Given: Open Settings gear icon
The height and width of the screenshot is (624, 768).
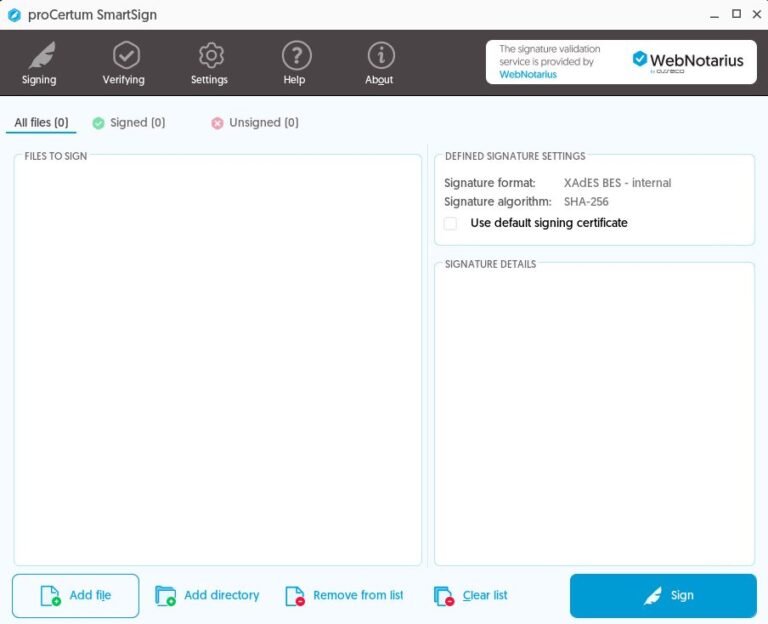Looking at the screenshot, I should click(x=209, y=55).
